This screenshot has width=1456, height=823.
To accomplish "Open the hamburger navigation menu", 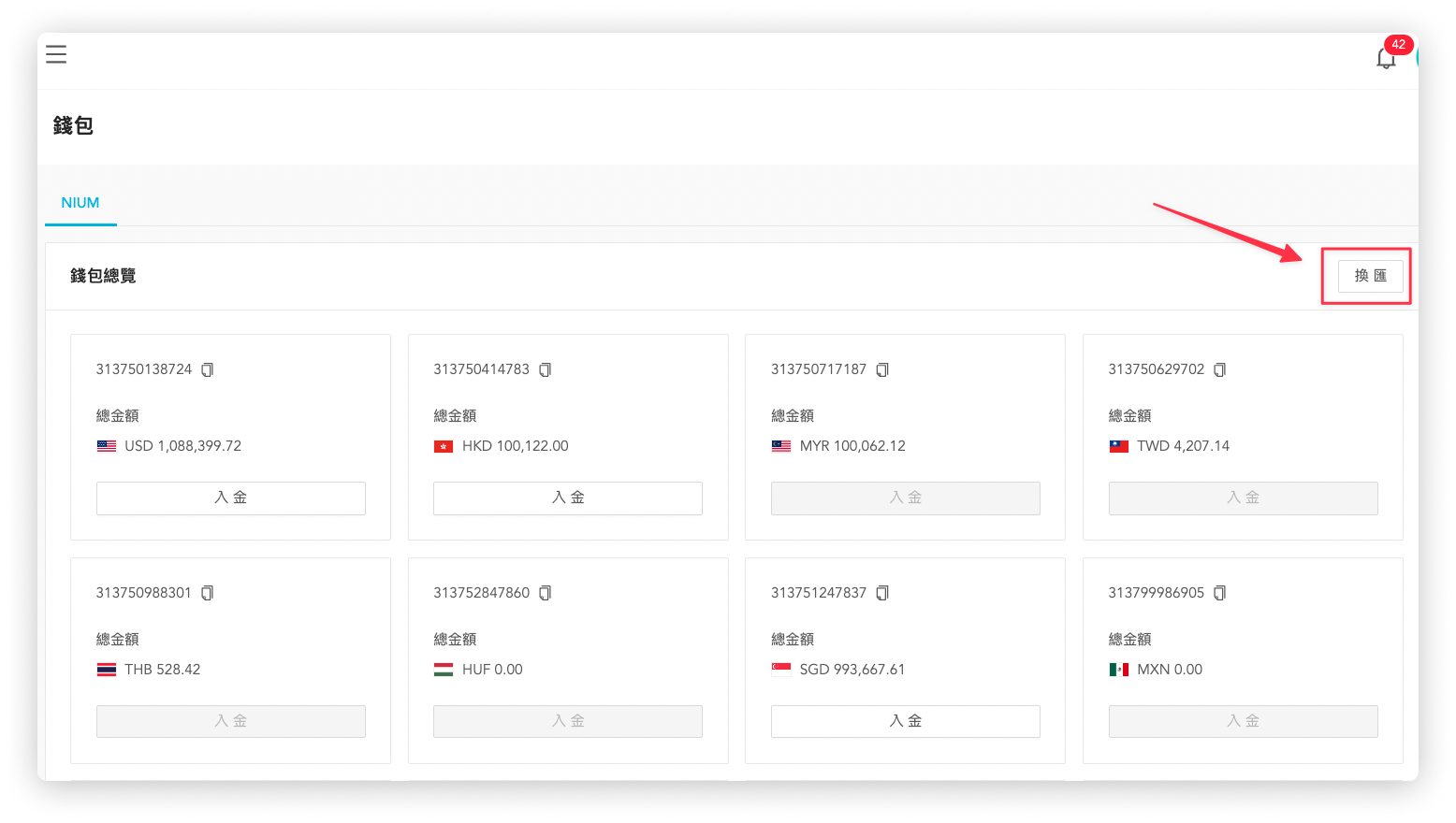I will 56,54.
